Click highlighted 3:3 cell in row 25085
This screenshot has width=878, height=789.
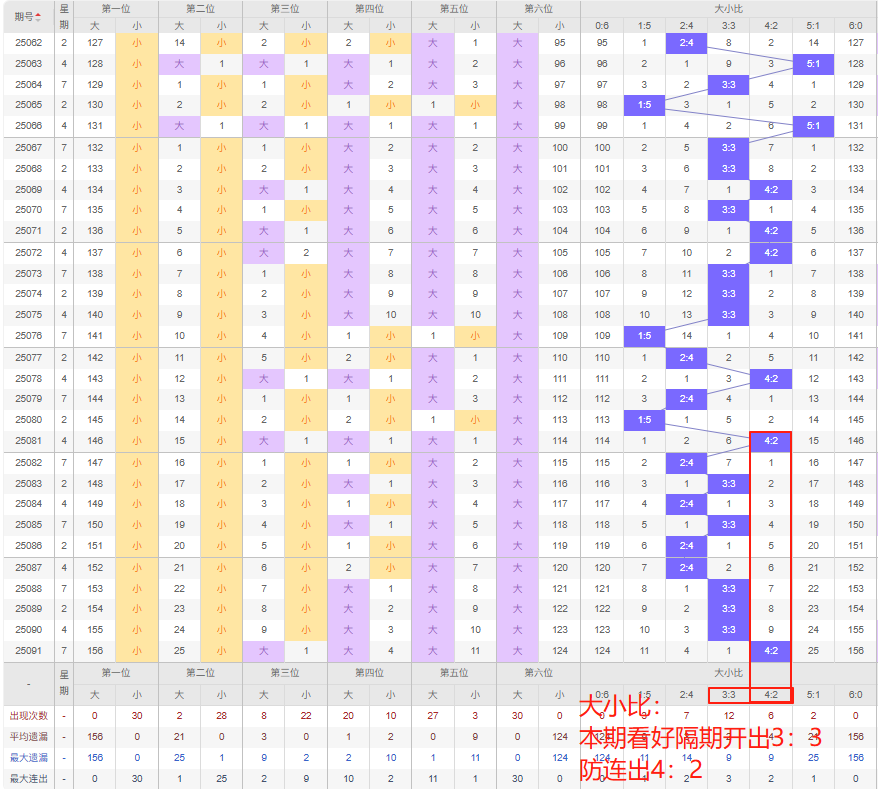click(x=728, y=525)
